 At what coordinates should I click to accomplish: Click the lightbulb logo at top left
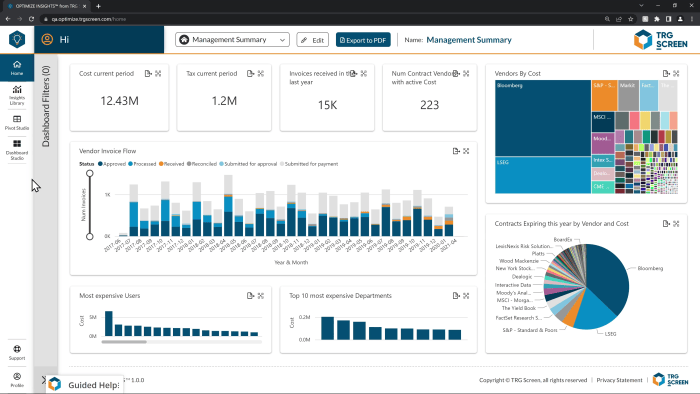pyautogui.click(x=17, y=39)
